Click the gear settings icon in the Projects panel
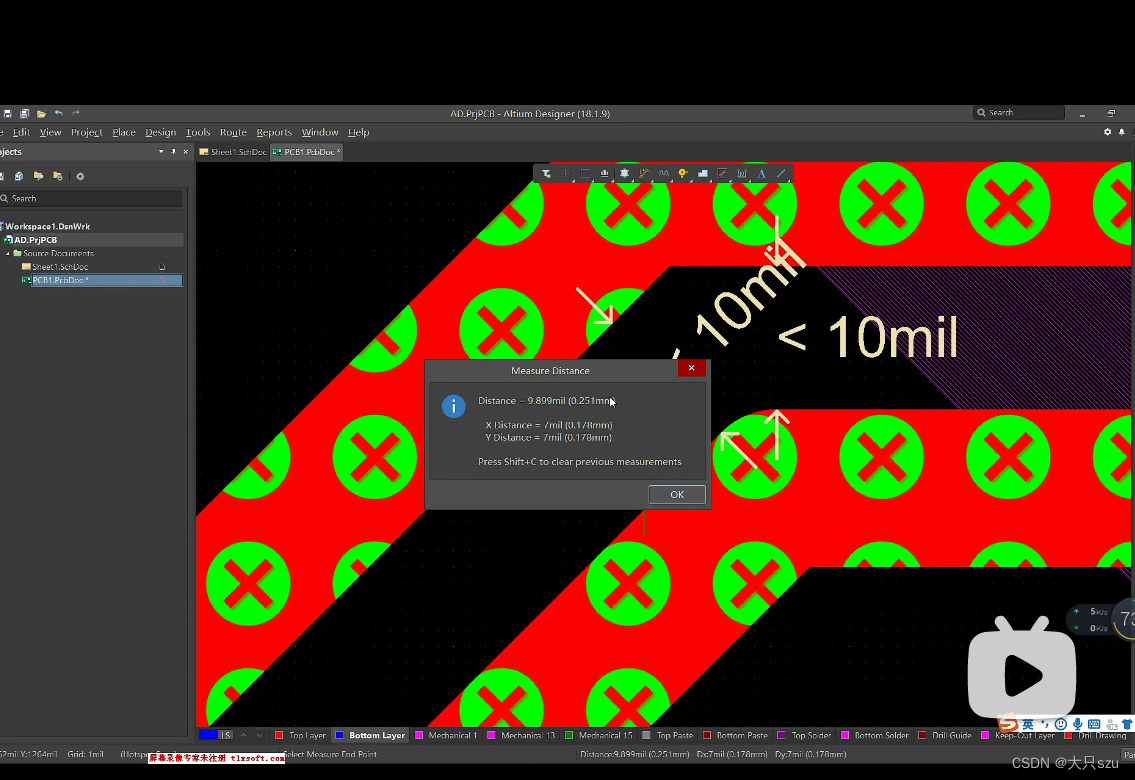 [x=80, y=176]
